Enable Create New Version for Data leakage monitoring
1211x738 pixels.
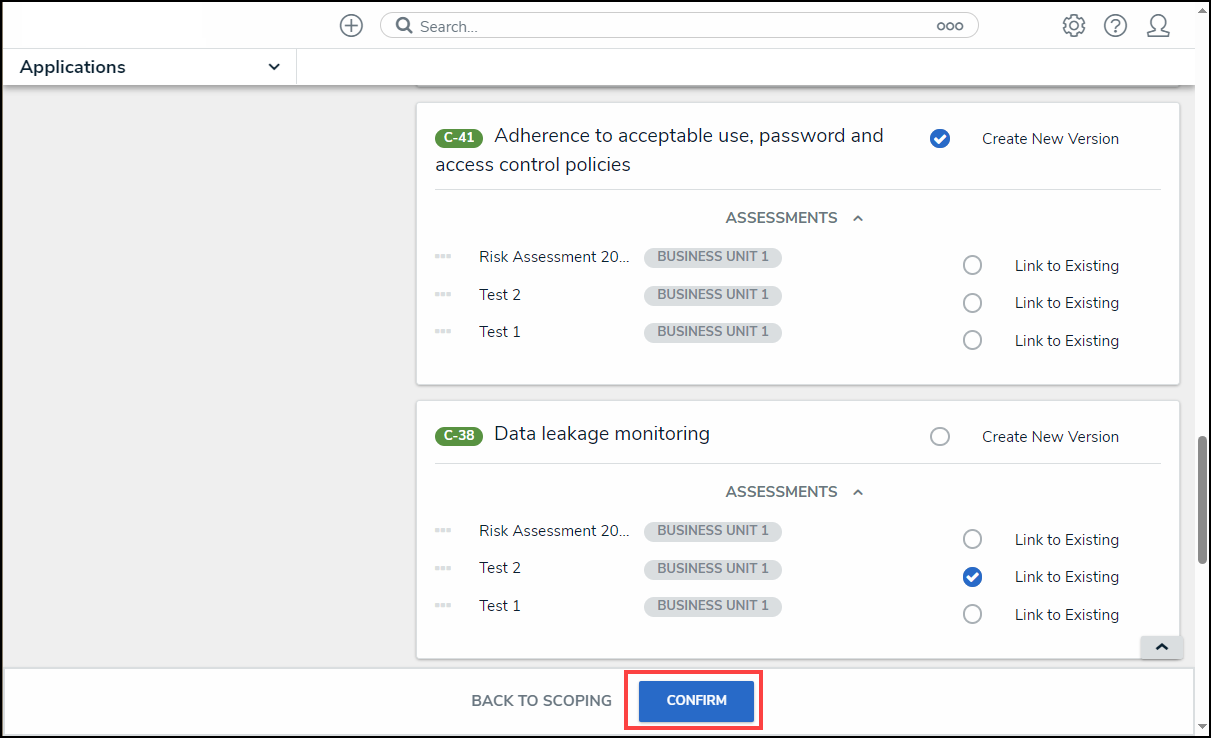coord(940,437)
